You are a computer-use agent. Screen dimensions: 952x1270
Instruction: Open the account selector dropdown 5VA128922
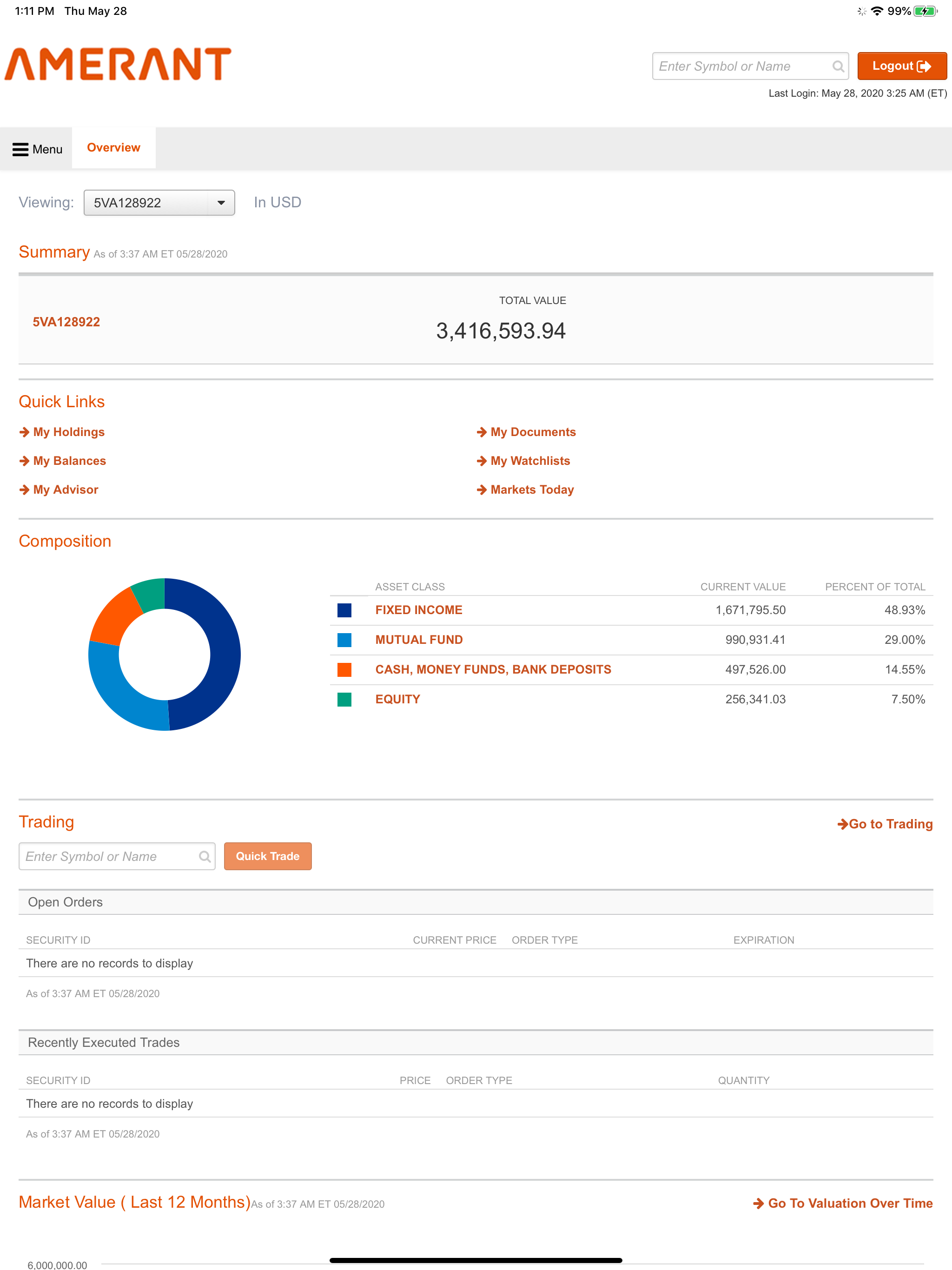pyautogui.click(x=159, y=203)
